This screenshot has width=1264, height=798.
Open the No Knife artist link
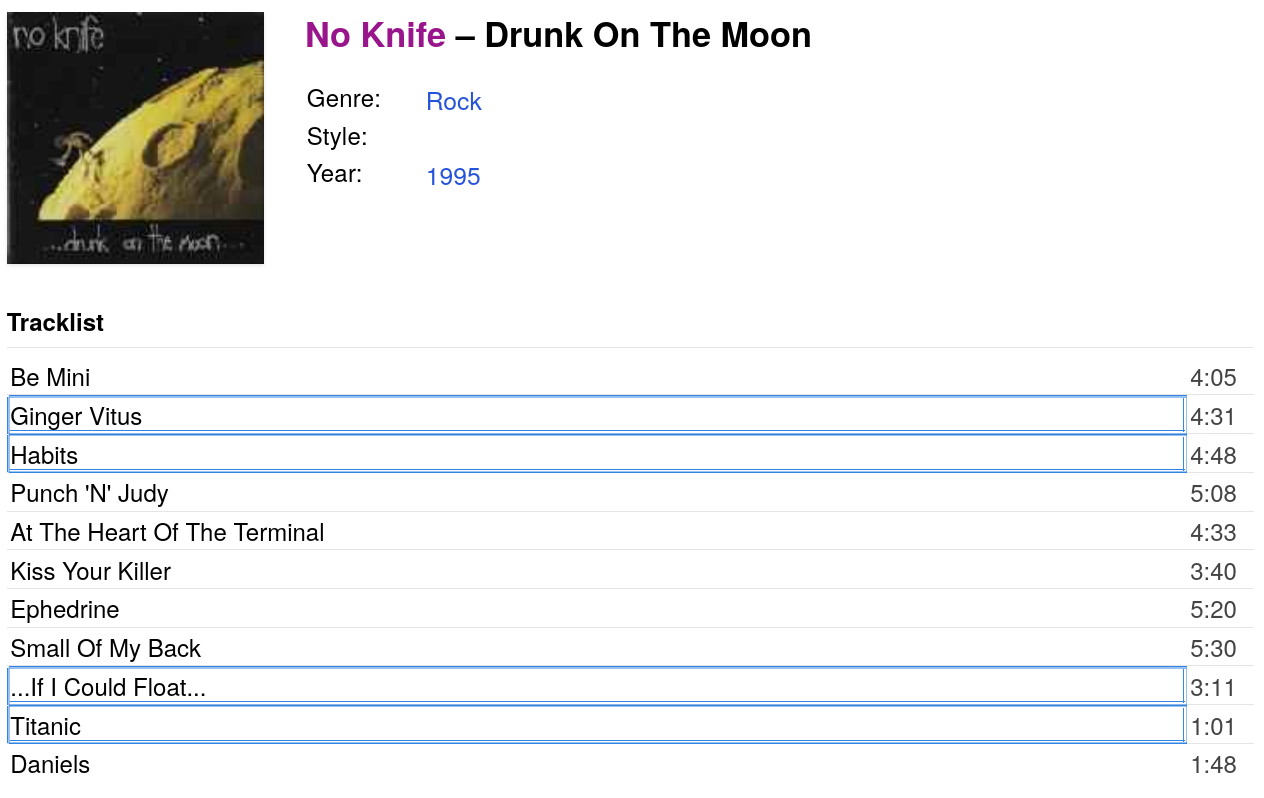(x=375, y=35)
